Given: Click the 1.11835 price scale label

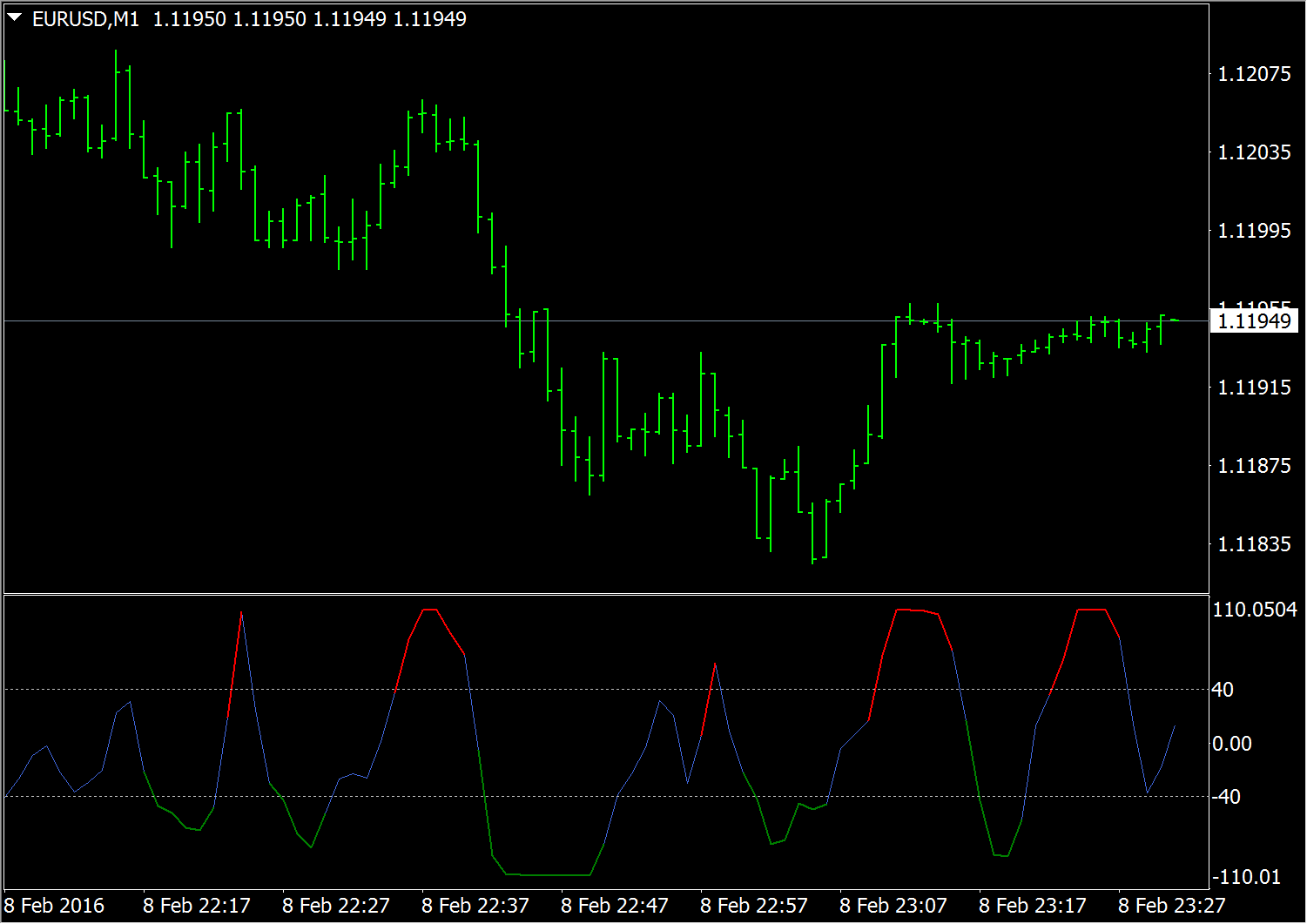Looking at the screenshot, I should point(1254,544).
